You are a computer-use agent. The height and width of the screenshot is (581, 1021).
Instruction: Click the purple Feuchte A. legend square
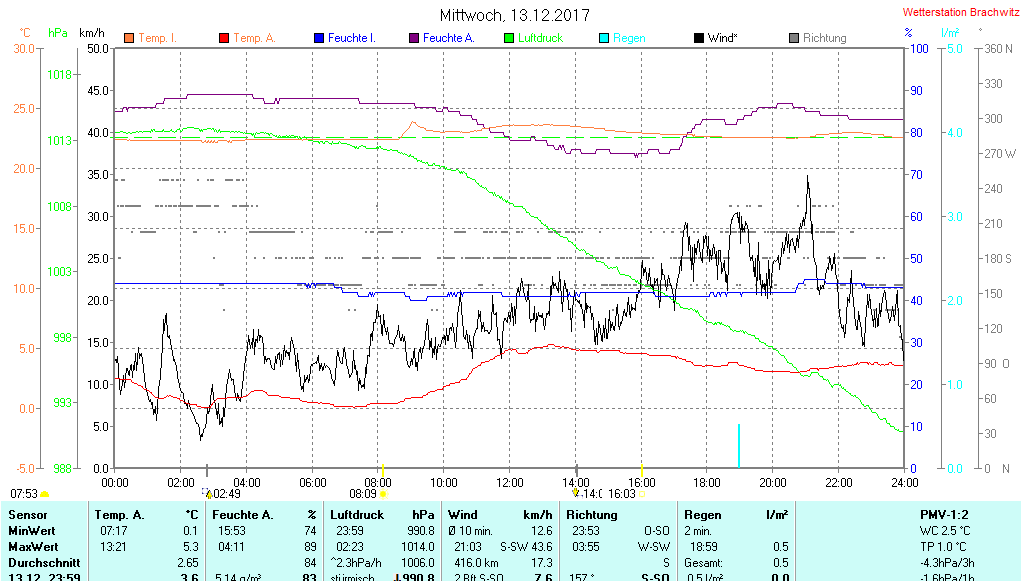tap(413, 38)
